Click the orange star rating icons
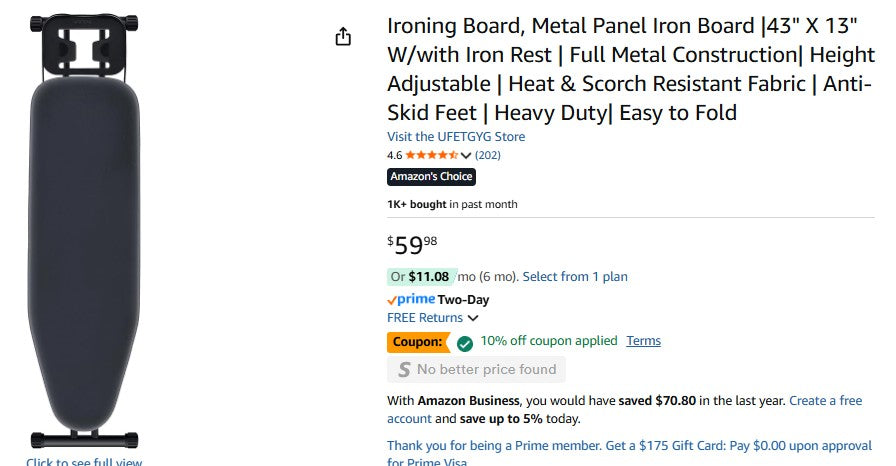This screenshot has height=466, width=896. 431,155
